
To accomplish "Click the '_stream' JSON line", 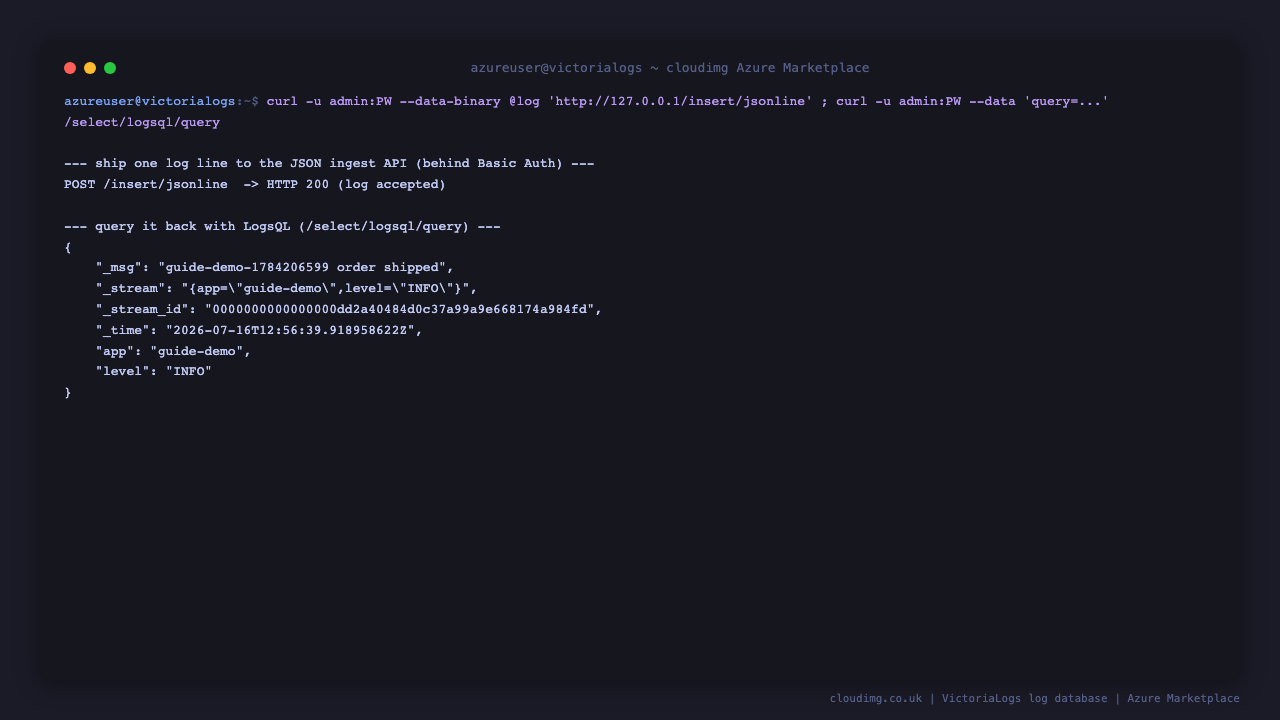I will (x=287, y=288).
